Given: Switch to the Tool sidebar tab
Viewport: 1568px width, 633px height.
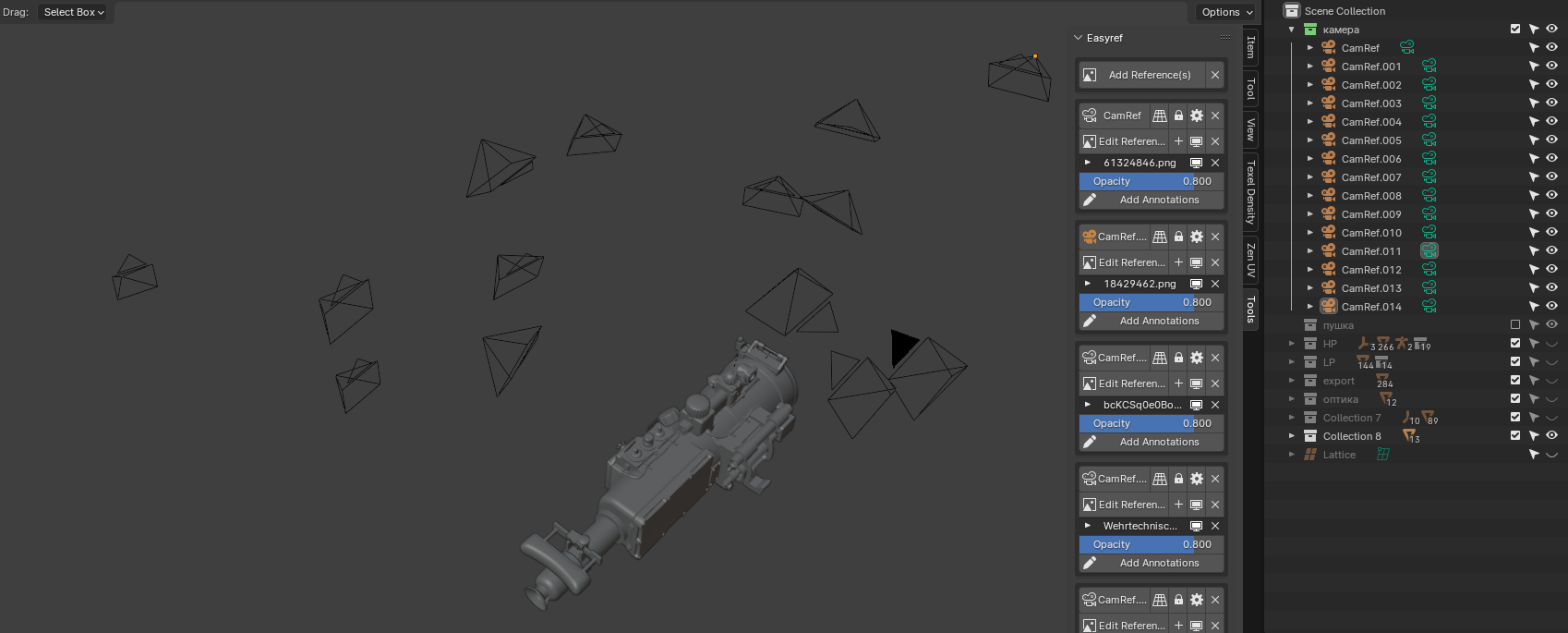Looking at the screenshot, I should tap(1250, 89).
